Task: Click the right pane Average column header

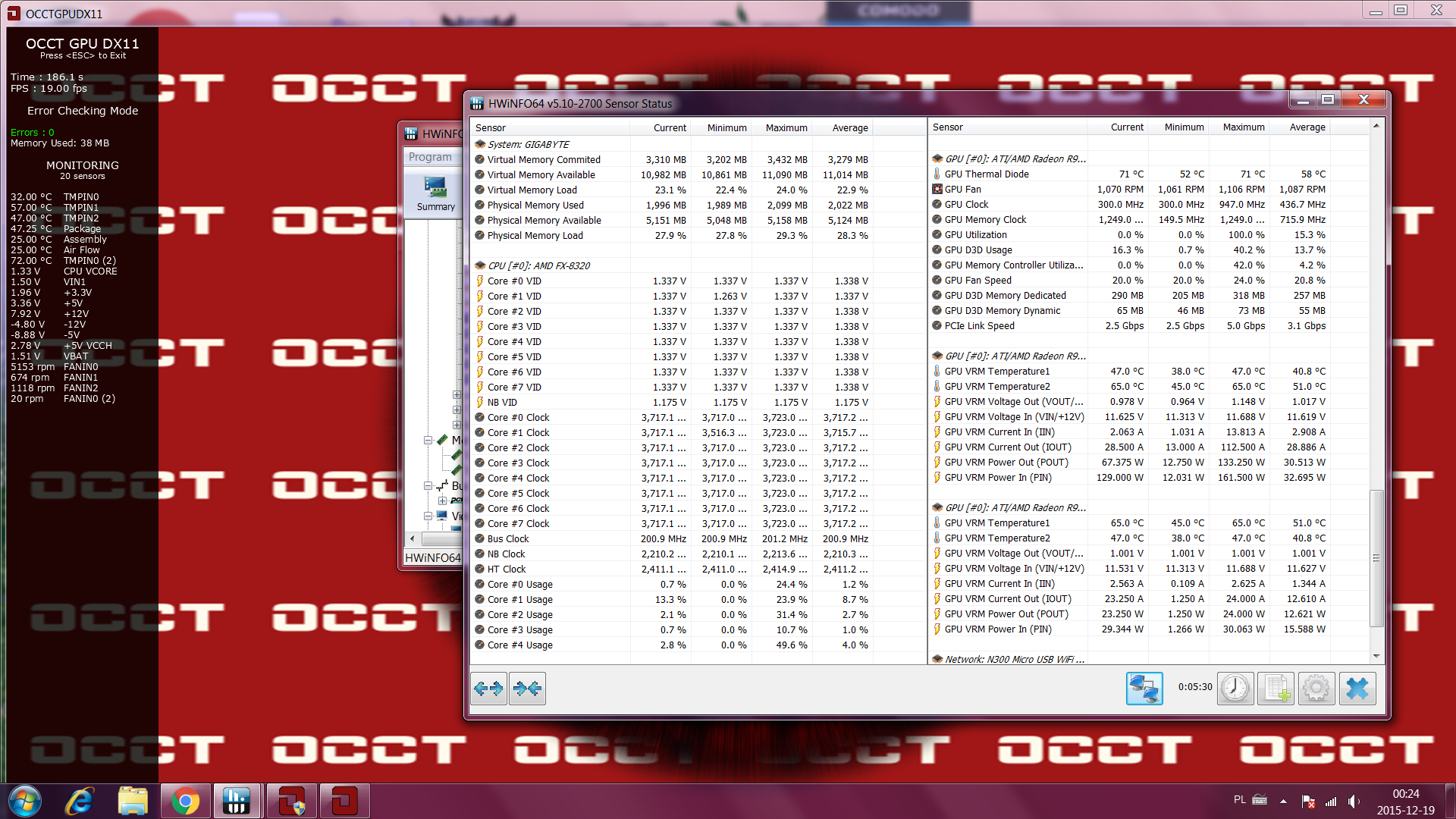Action: coord(1300,127)
